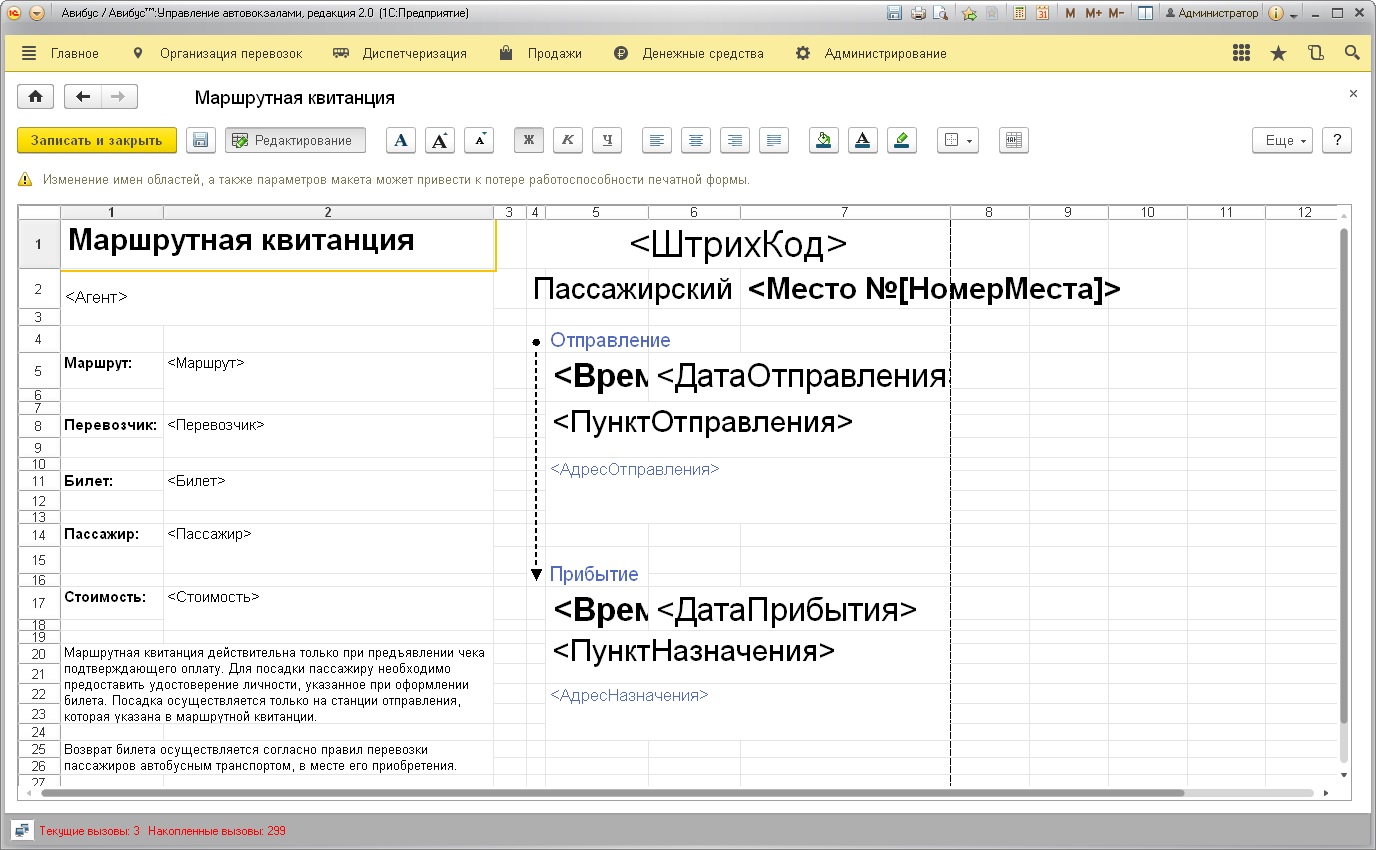Open the info dropdown arrow in title bar

pos(1294,14)
